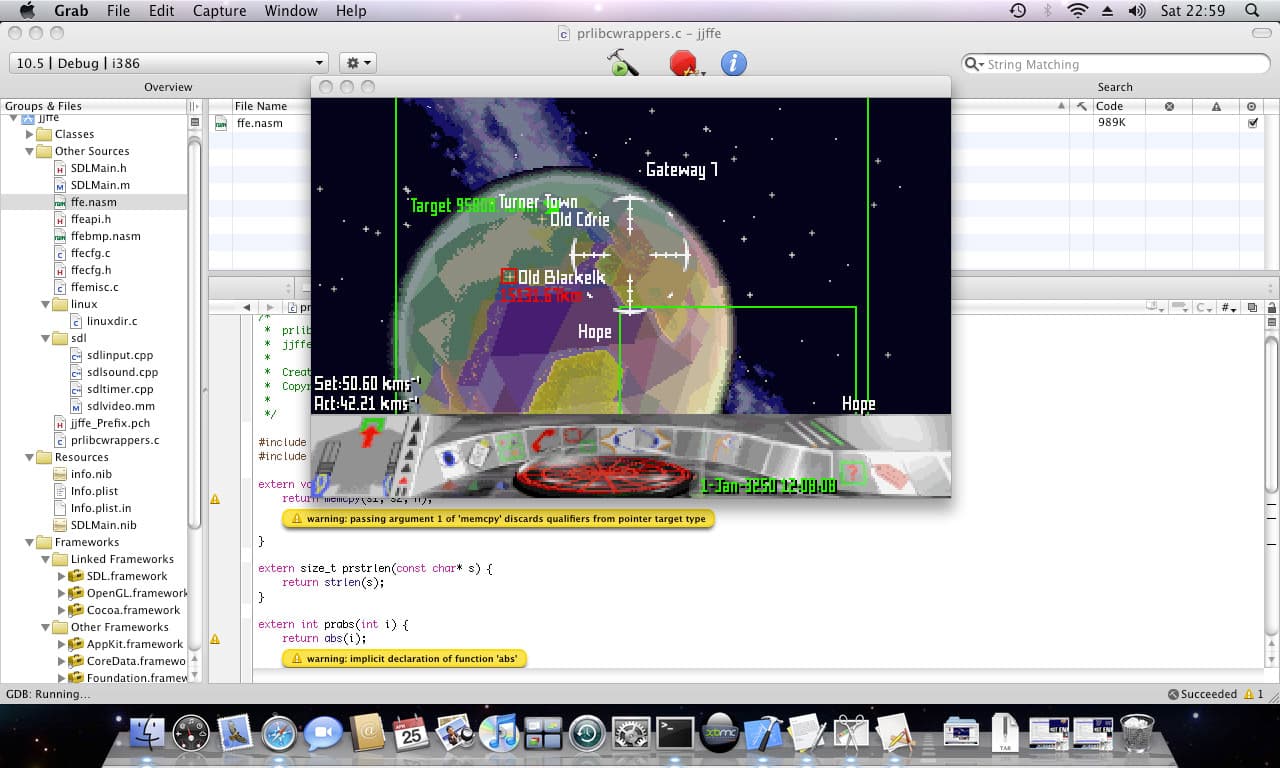1280x768 pixels.
Task: Collapse the Frameworks group
Action: (29, 542)
